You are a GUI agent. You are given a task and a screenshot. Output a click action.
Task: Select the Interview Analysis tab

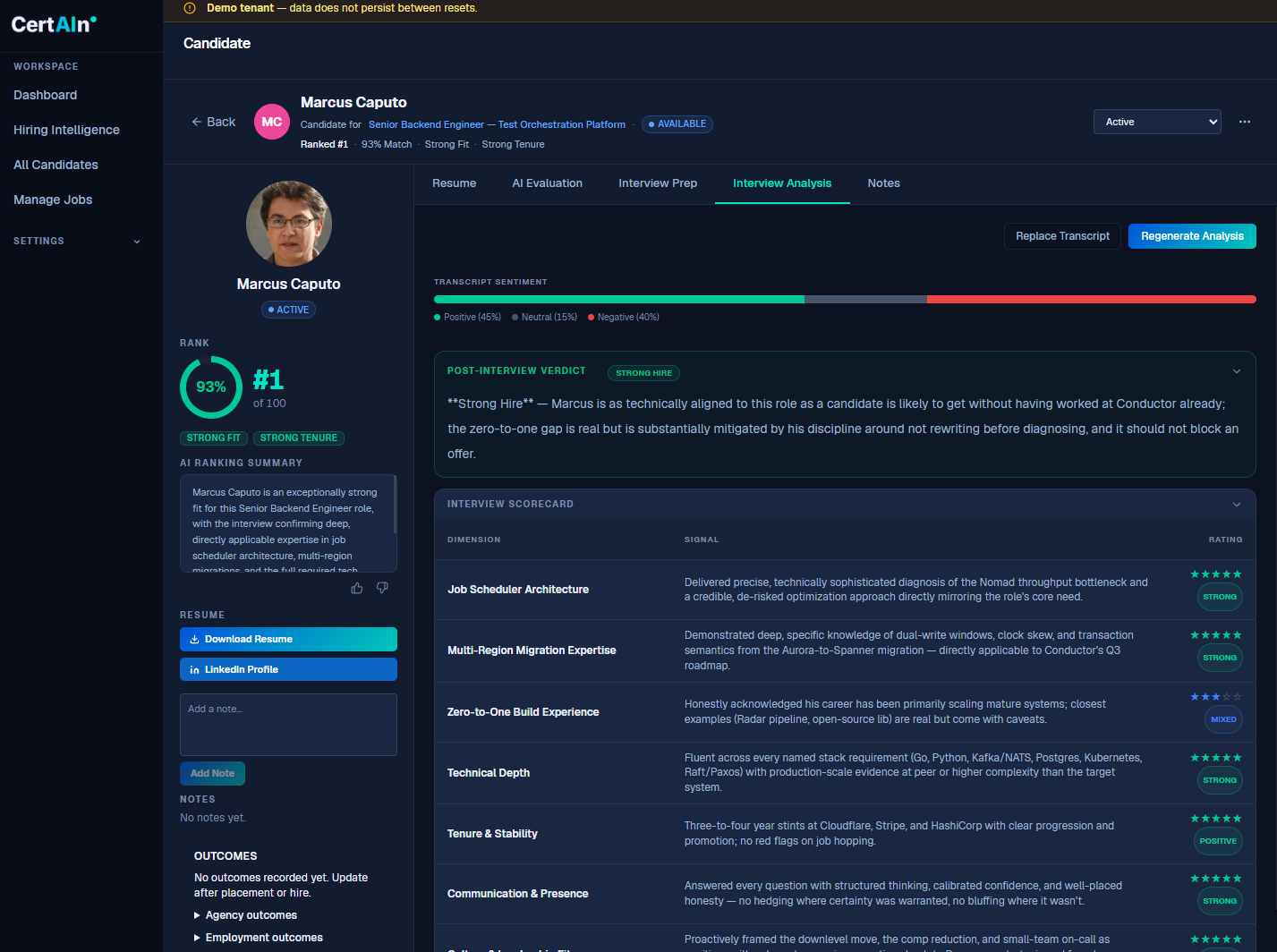[782, 183]
